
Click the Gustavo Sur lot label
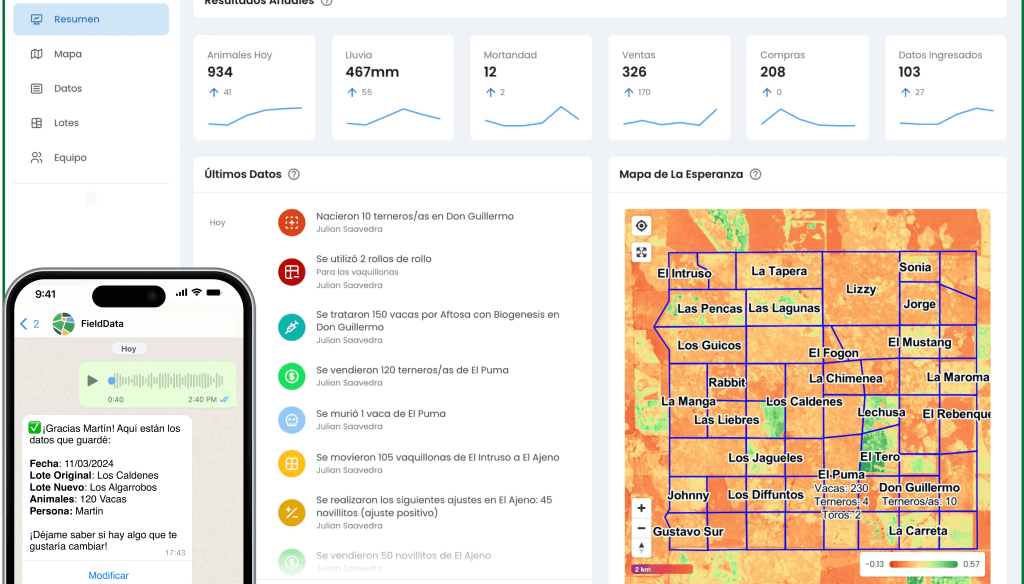point(688,532)
